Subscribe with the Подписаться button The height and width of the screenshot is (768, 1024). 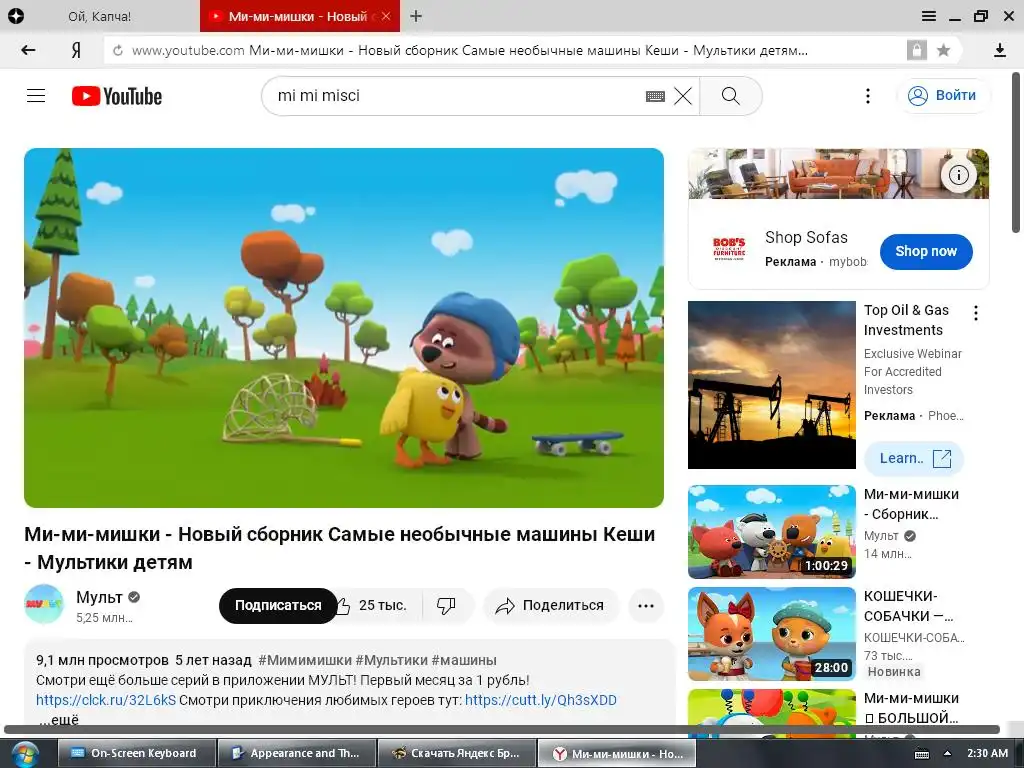point(278,605)
